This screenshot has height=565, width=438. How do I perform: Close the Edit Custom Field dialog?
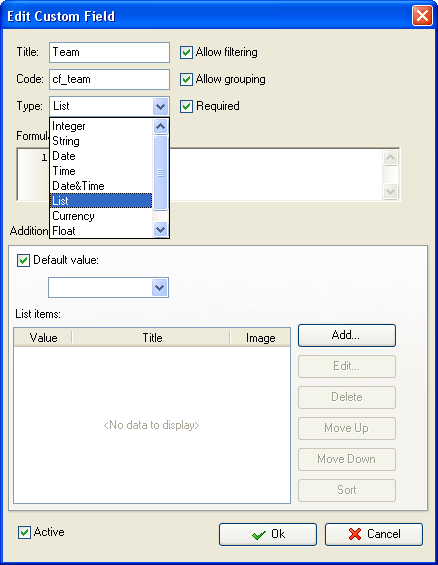click(422, 16)
